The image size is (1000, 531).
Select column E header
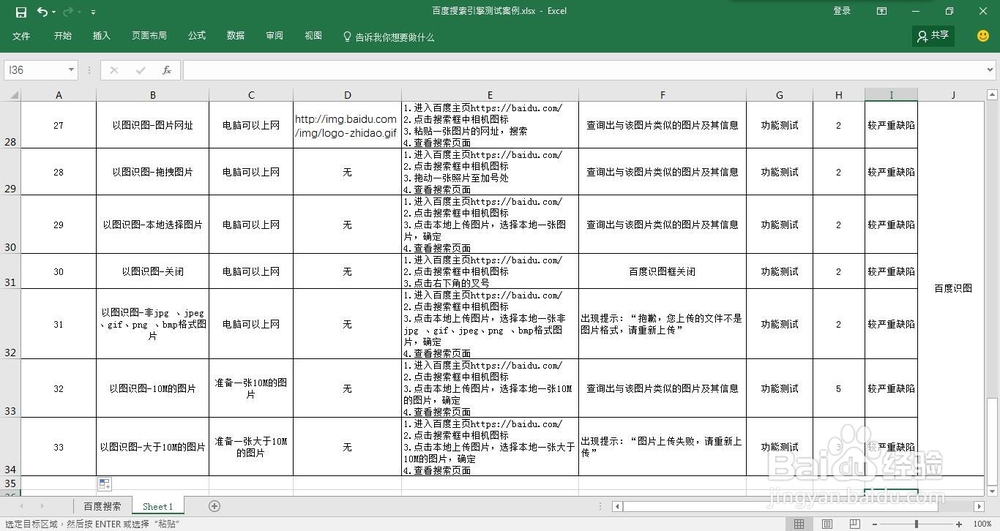pyautogui.click(x=490, y=95)
